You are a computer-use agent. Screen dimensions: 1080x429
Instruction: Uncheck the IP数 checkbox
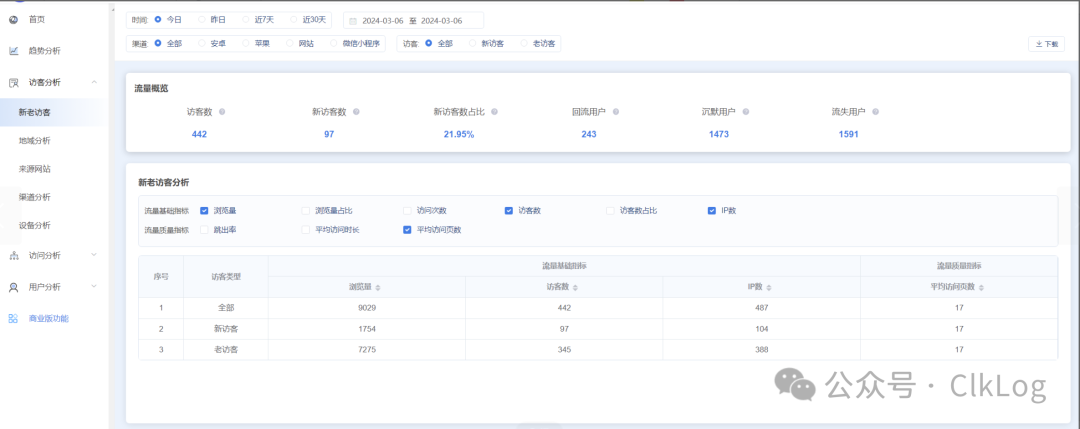(712, 211)
